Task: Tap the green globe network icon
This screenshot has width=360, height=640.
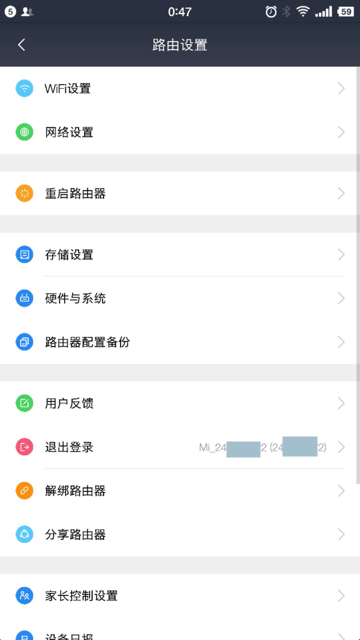Action: click(24, 132)
